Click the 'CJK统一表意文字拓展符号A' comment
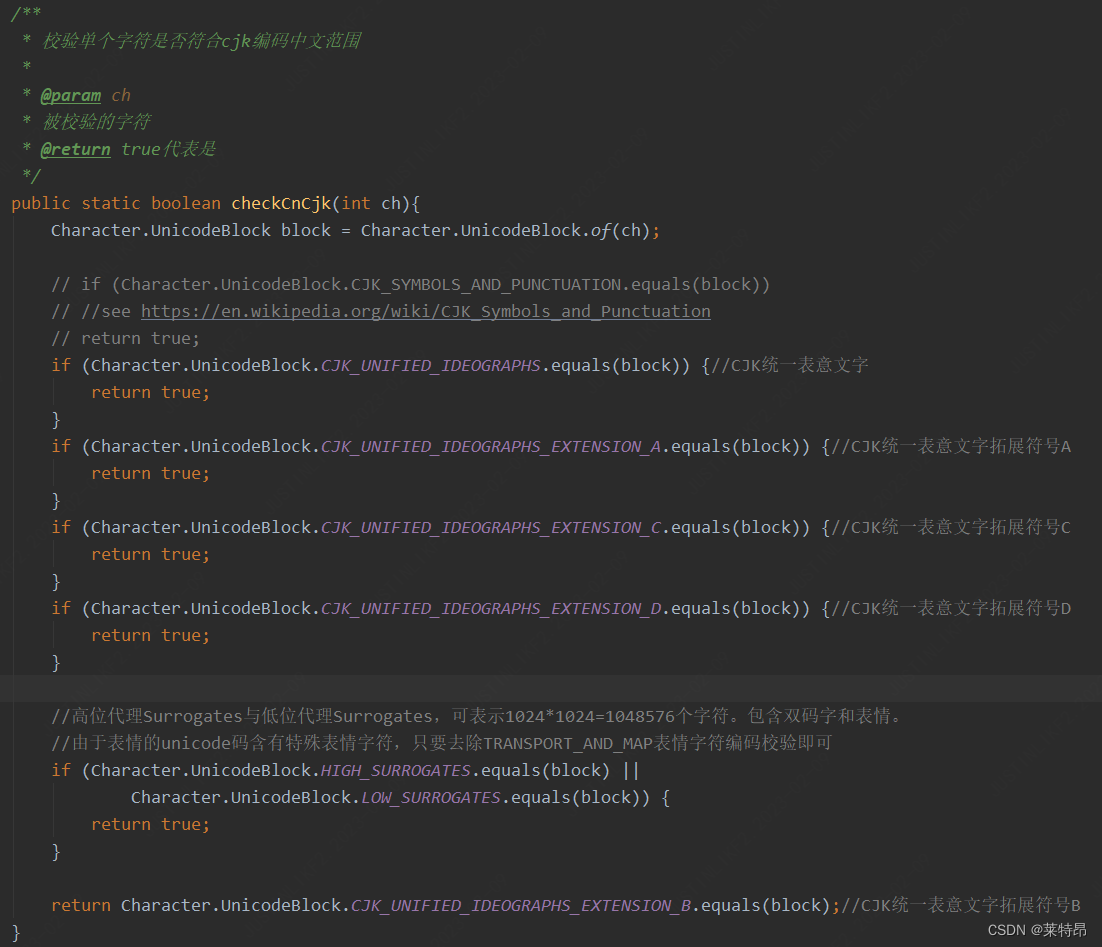The image size is (1102, 947). (951, 446)
